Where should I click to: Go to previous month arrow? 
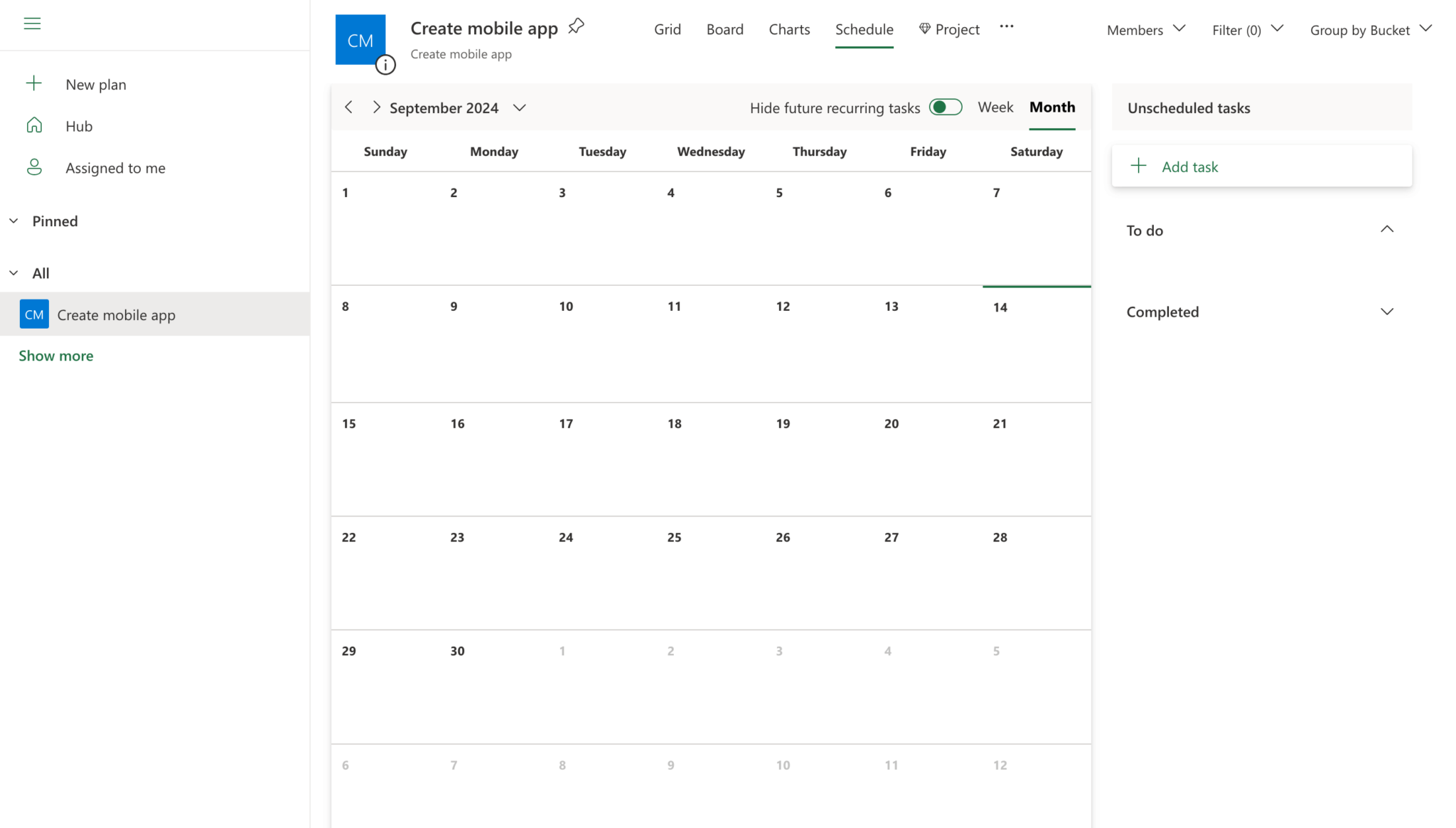tap(348, 107)
